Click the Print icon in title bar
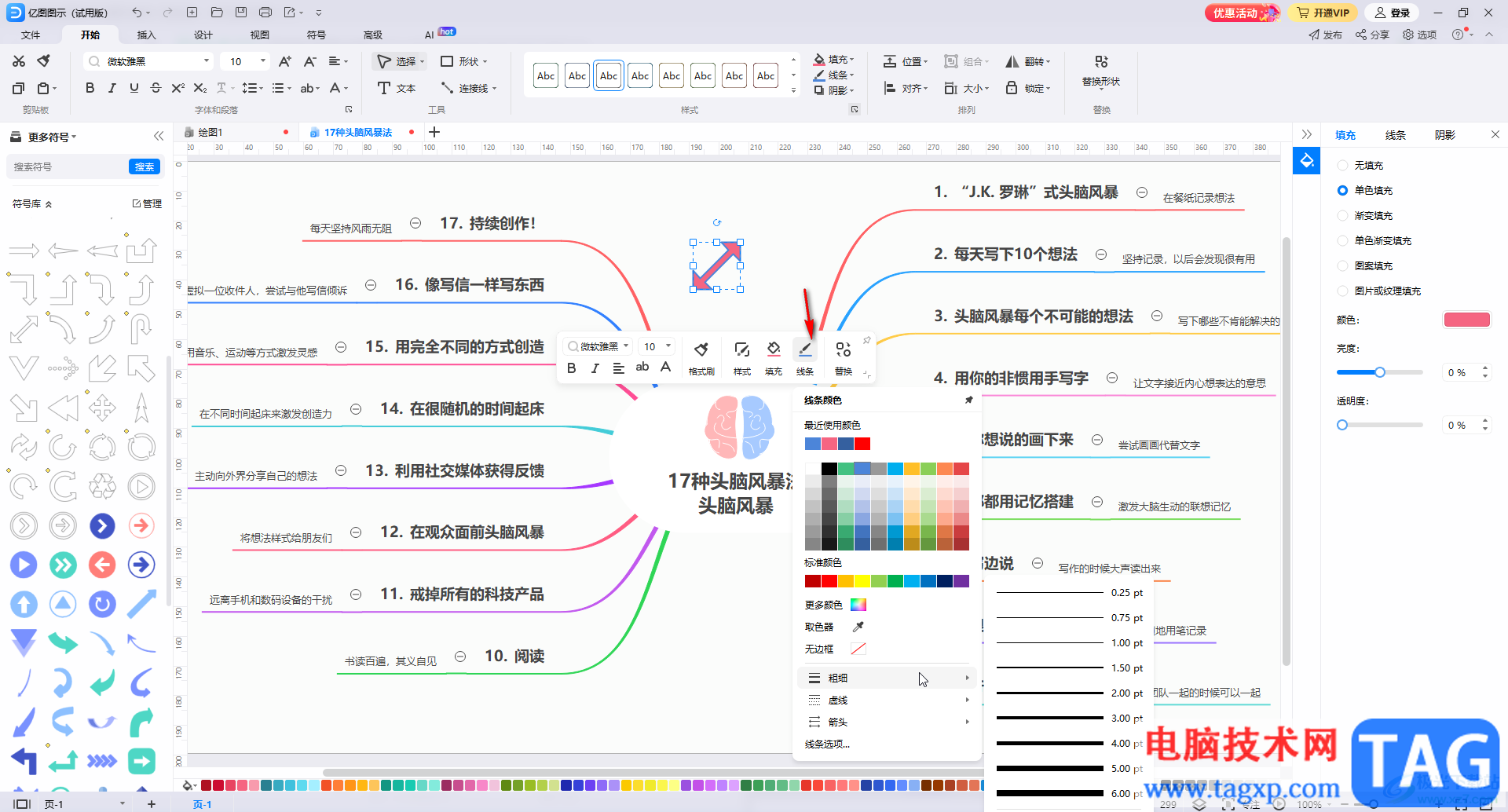Viewport: 1508px width, 812px height. point(265,13)
